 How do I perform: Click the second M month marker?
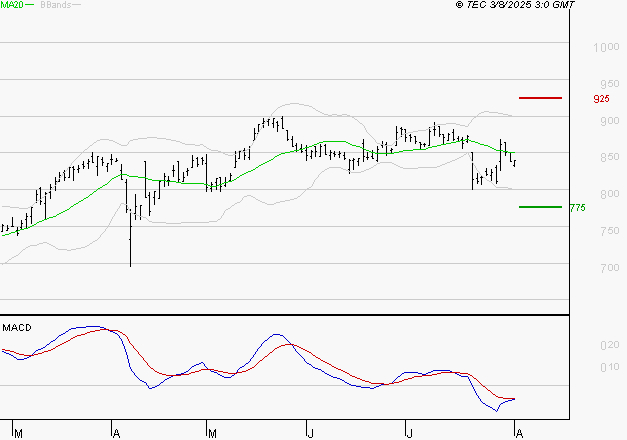(x=212, y=433)
